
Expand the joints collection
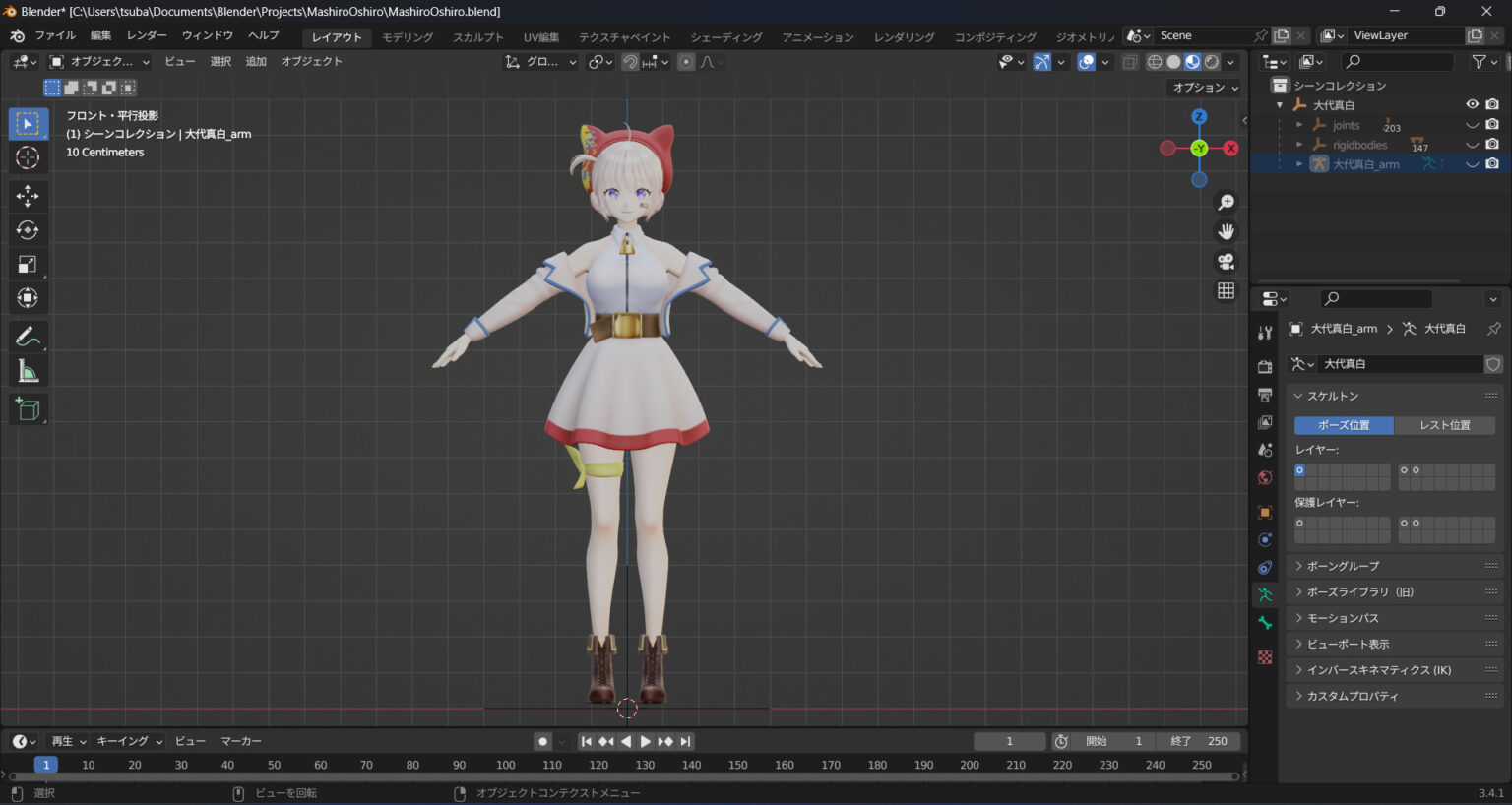pyautogui.click(x=1299, y=126)
